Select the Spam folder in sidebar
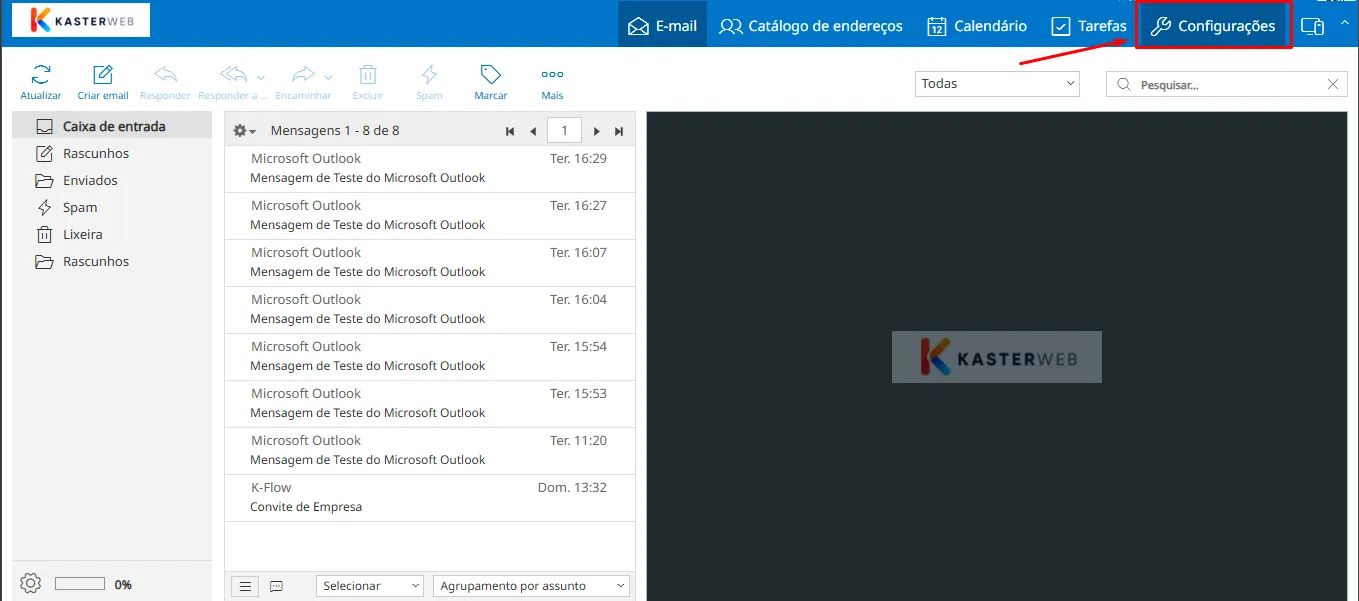 (112, 208)
